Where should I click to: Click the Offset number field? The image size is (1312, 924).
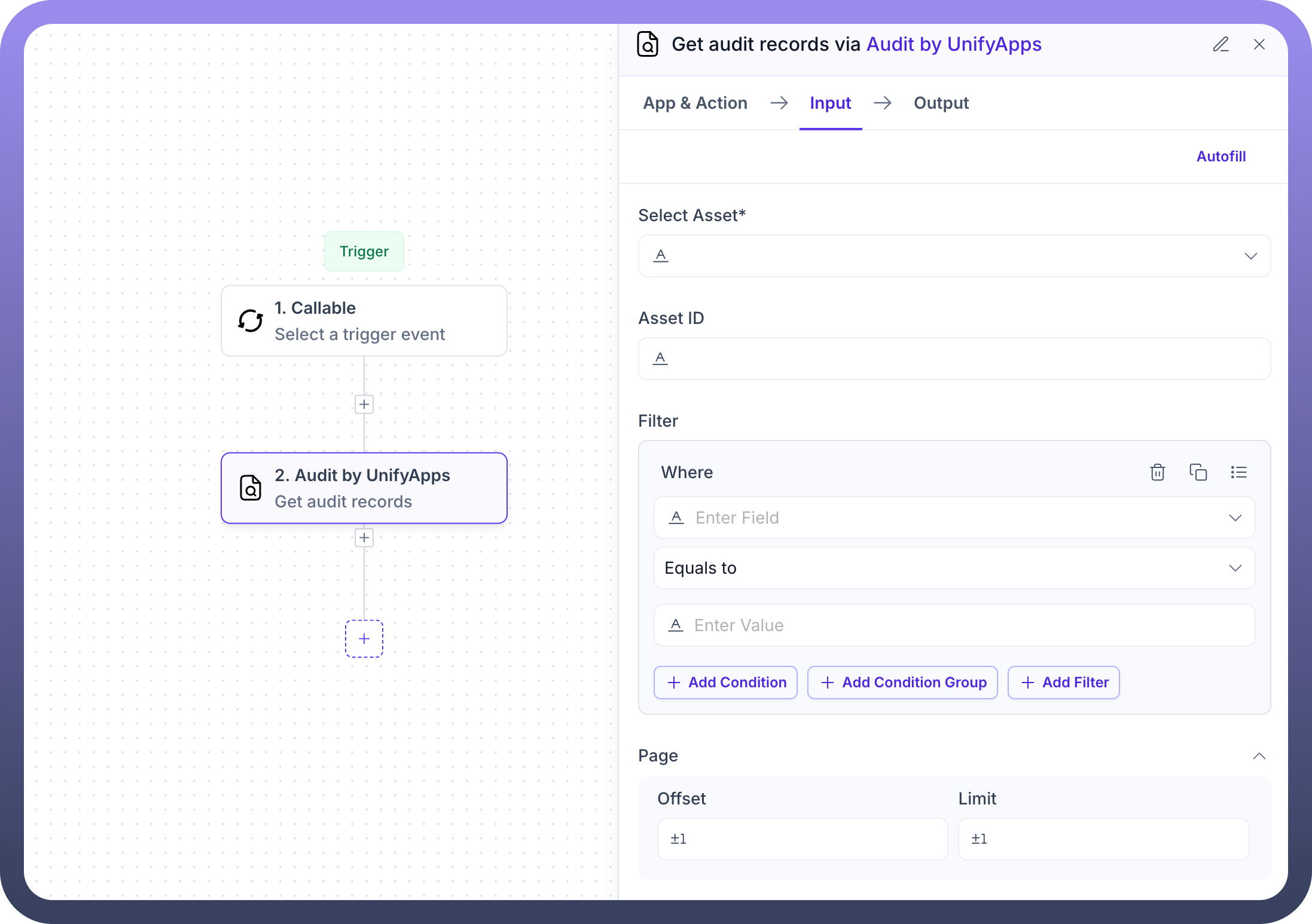(803, 839)
